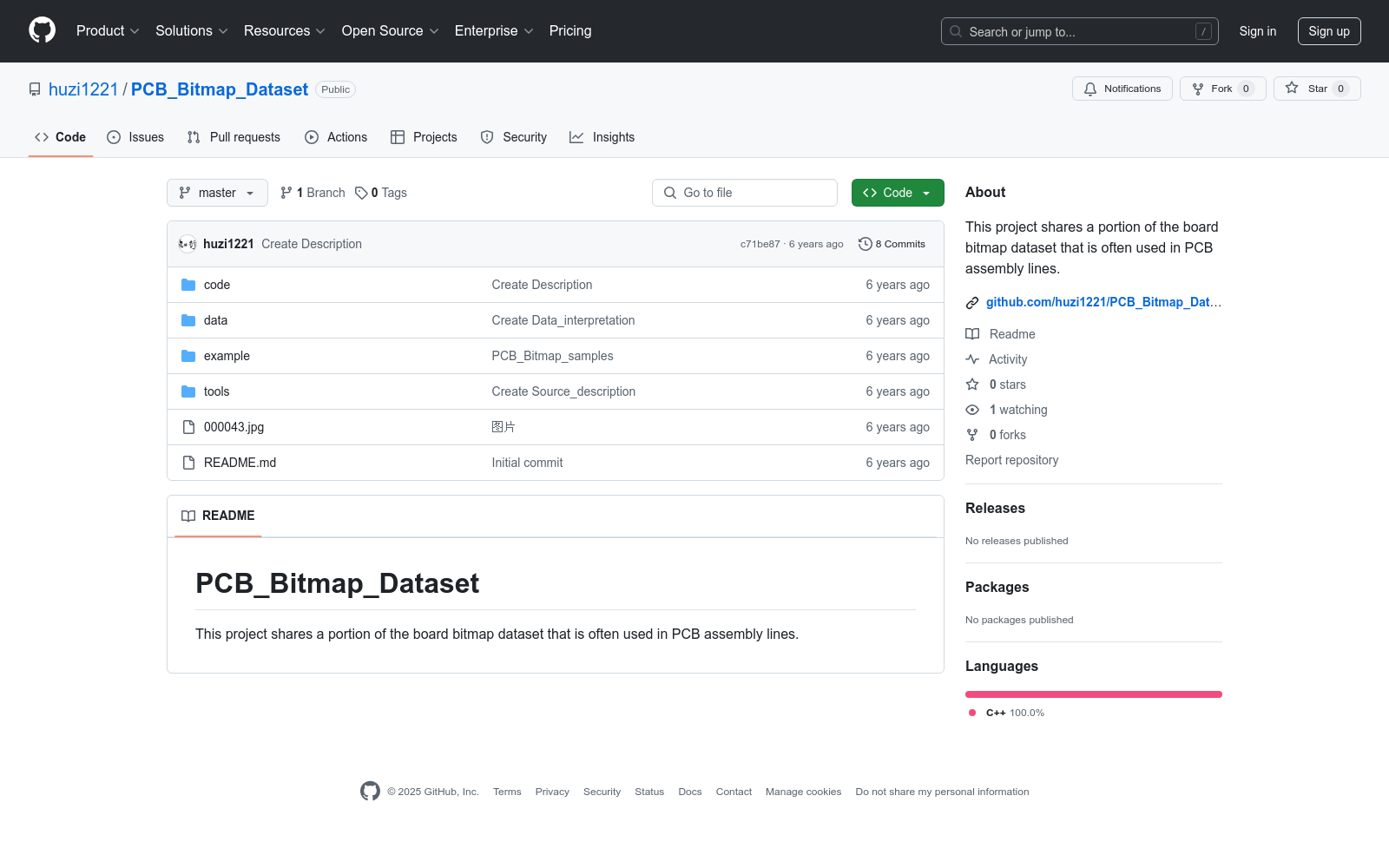Click the Manage cookies footer link
This screenshot has height=868, width=1389.
point(804,792)
